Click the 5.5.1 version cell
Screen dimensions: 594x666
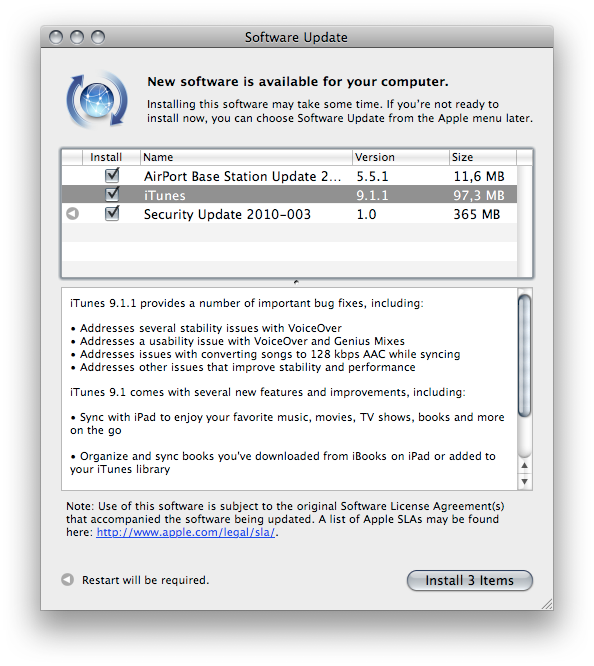click(372, 176)
